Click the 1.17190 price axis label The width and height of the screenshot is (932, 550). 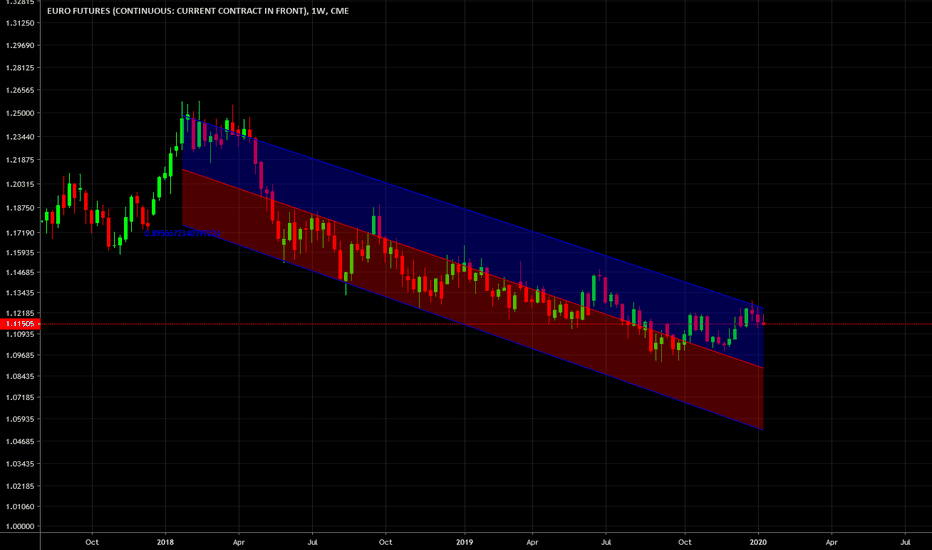pos(20,233)
